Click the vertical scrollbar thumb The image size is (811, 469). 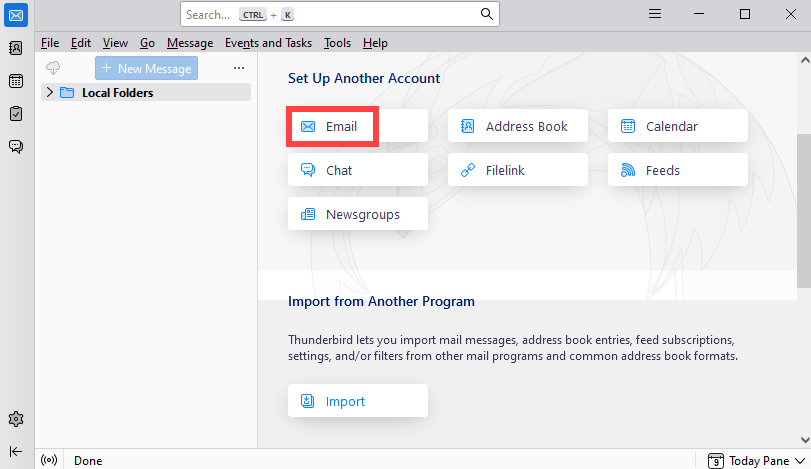(x=804, y=210)
